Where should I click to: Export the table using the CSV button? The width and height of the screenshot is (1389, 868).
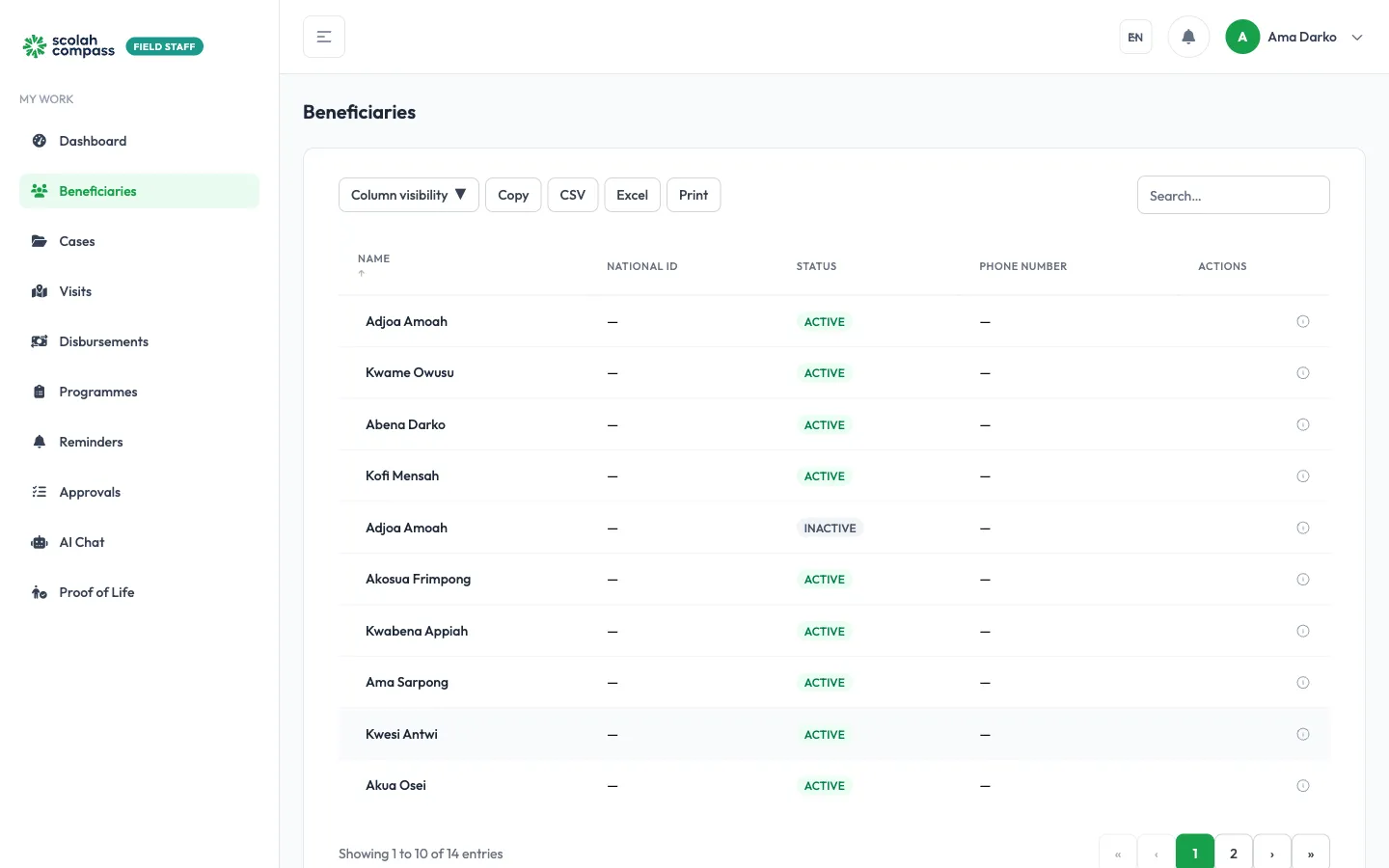573,195
